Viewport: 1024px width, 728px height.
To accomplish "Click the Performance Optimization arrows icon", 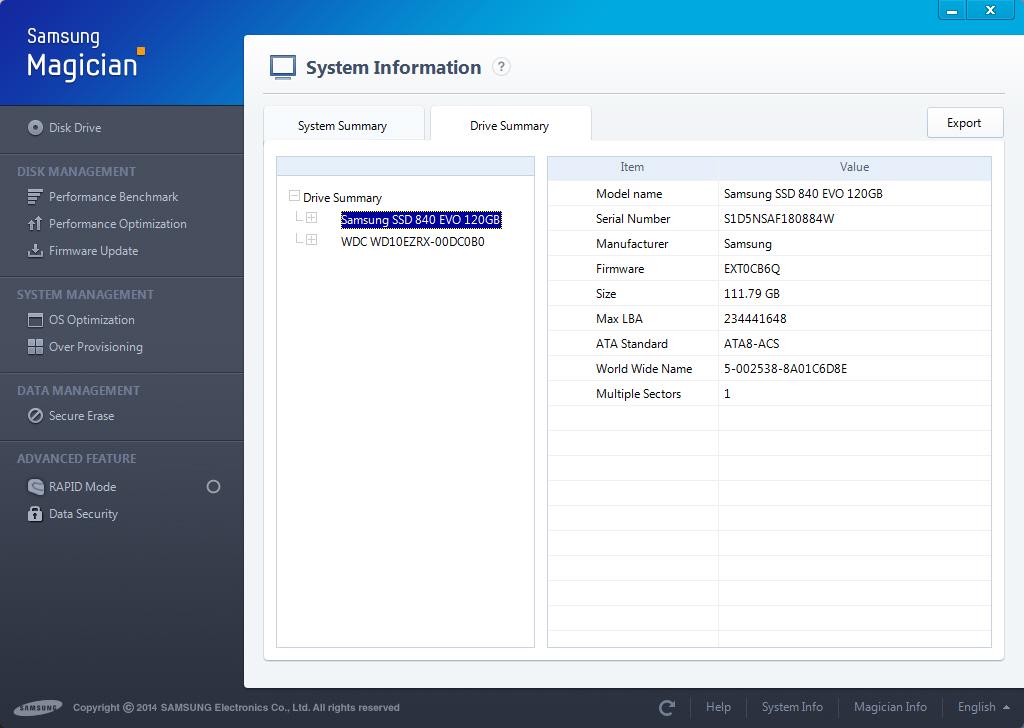I will (35, 224).
